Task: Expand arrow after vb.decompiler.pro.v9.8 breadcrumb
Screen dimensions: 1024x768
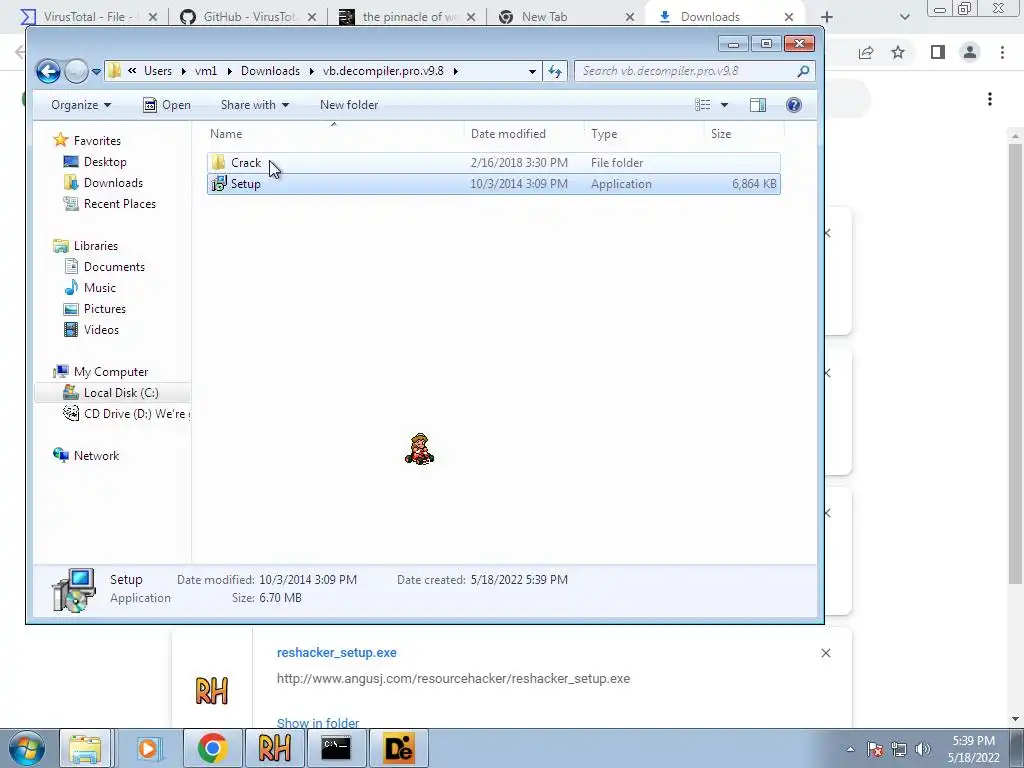Action: click(x=455, y=71)
